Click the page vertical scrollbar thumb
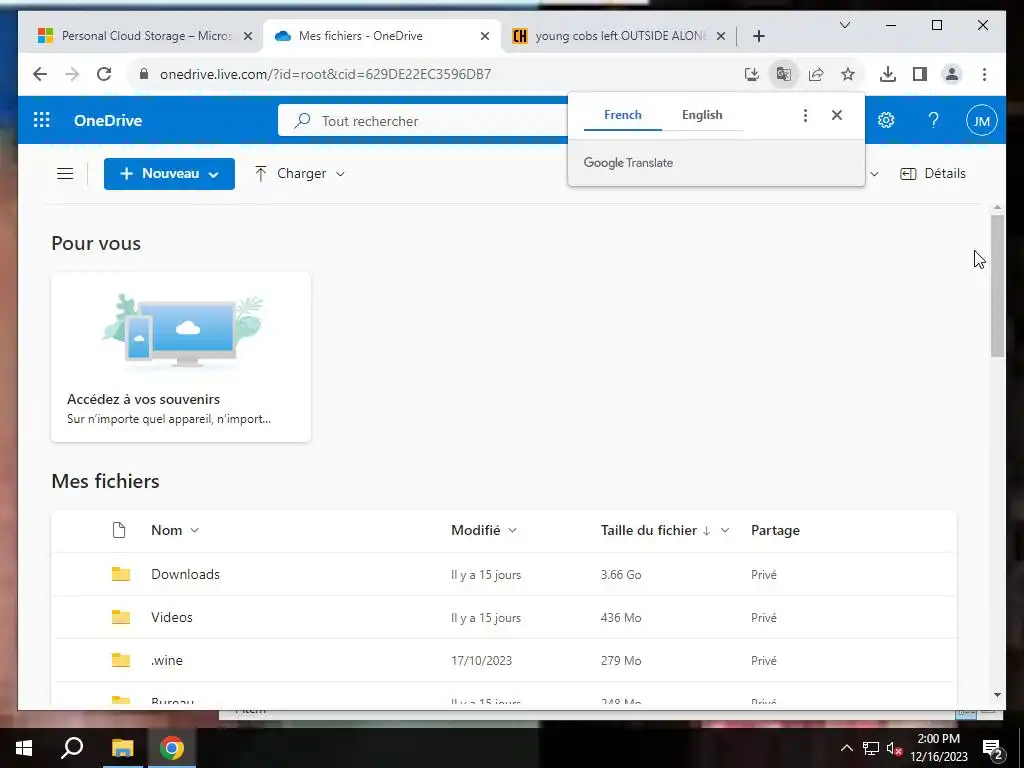Screen dimensions: 1024x768 click(x=997, y=285)
